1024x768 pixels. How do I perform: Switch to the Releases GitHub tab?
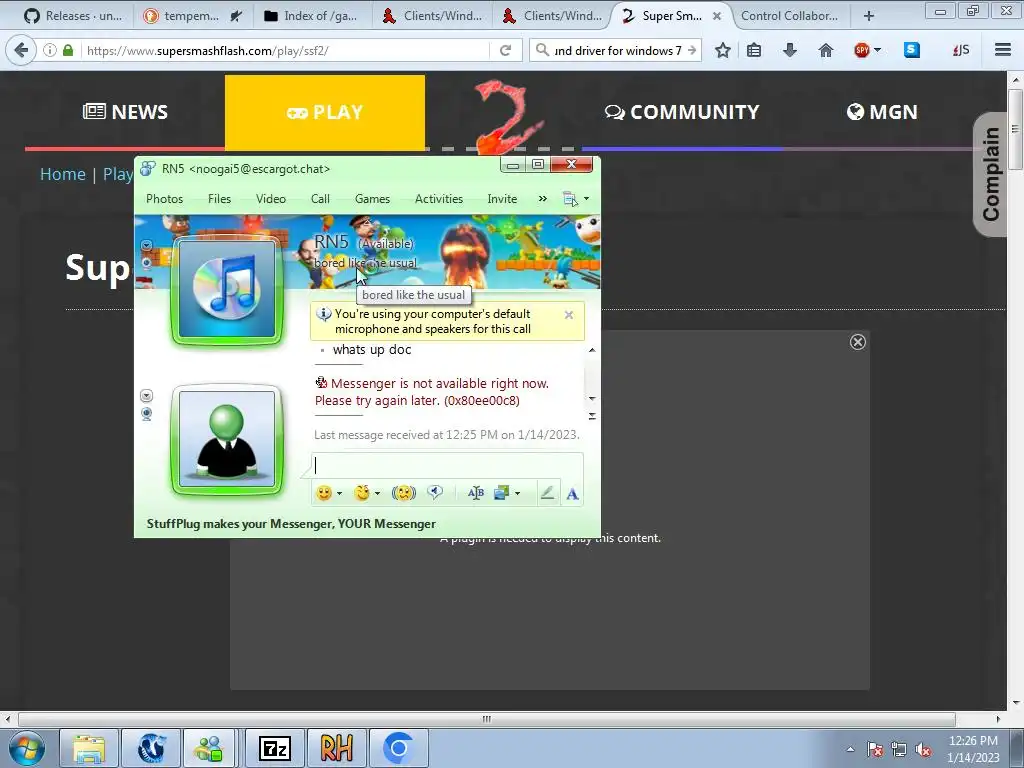[x=72, y=16]
